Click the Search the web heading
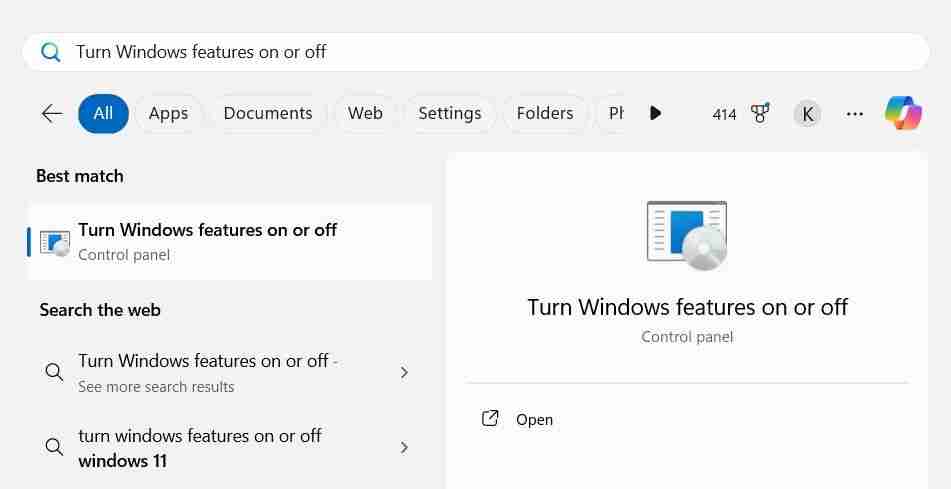 [100, 310]
